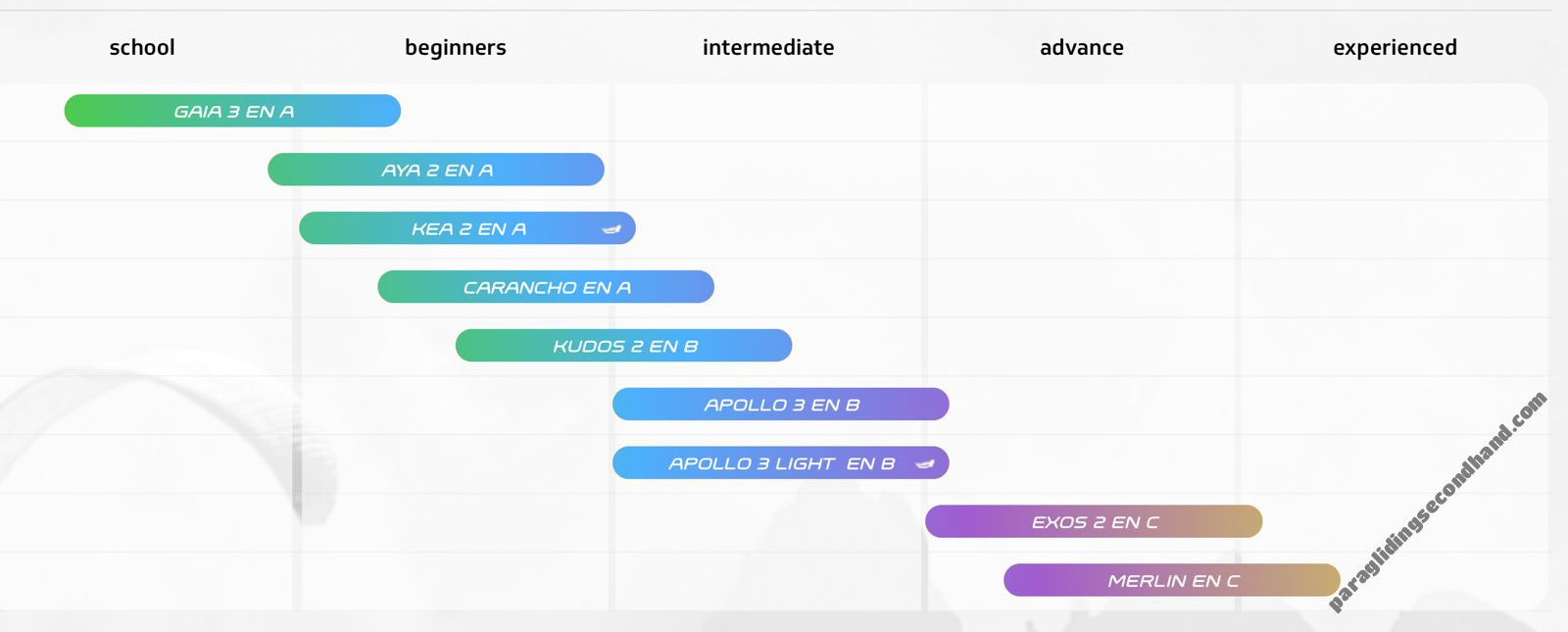The height and width of the screenshot is (632, 1568).
Task: Click the gold end of MERLIN bar
Action: coord(1321,580)
